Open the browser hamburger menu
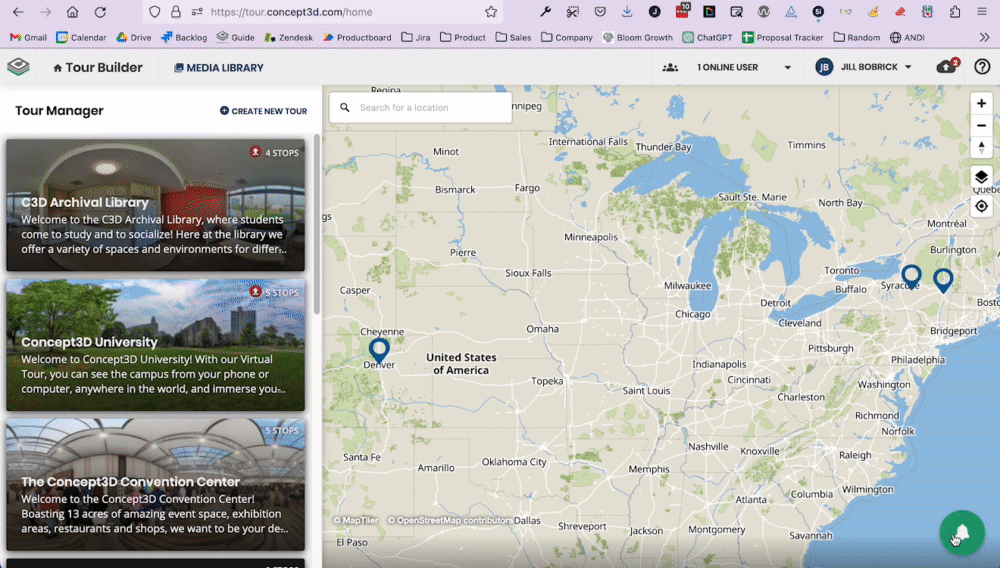This screenshot has height=568, width=1000. [982, 12]
